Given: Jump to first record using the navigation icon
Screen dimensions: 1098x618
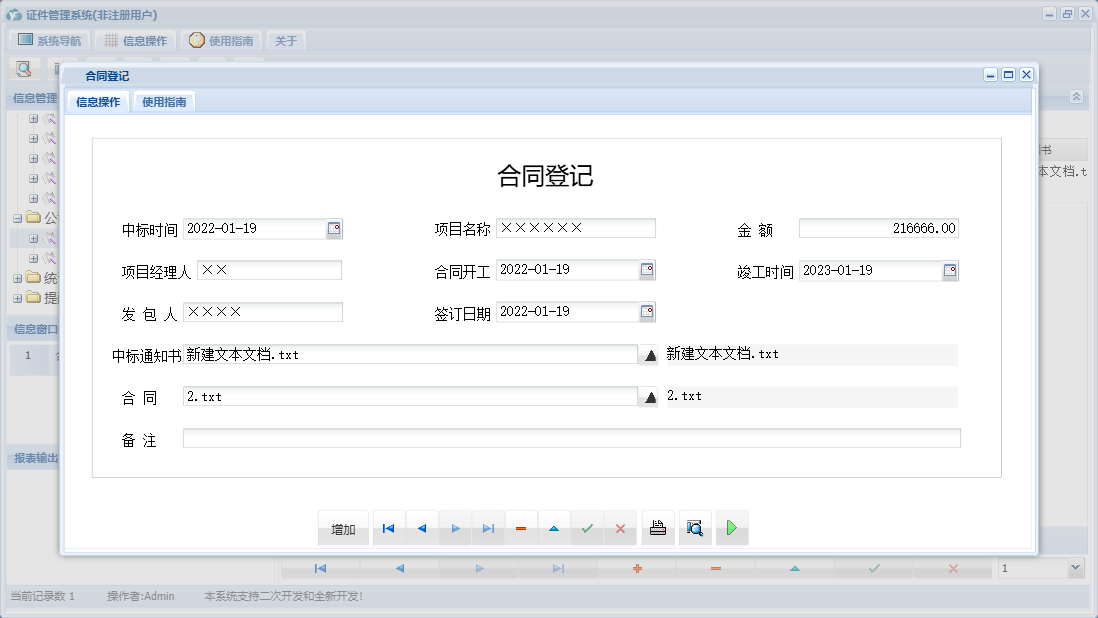Looking at the screenshot, I should pos(388,528).
